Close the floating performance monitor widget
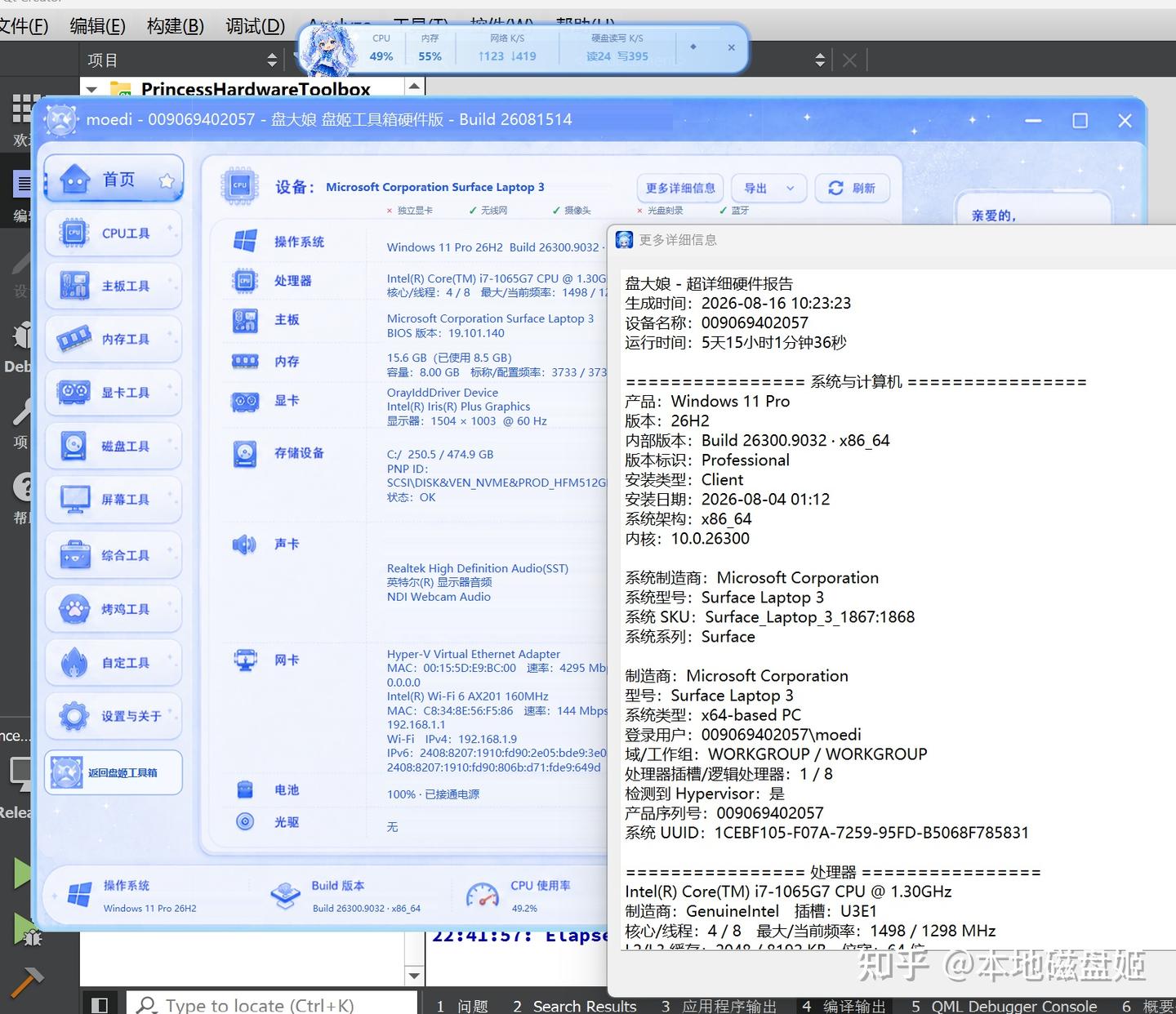The width and height of the screenshot is (1176, 1014). pyautogui.click(x=731, y=47)
